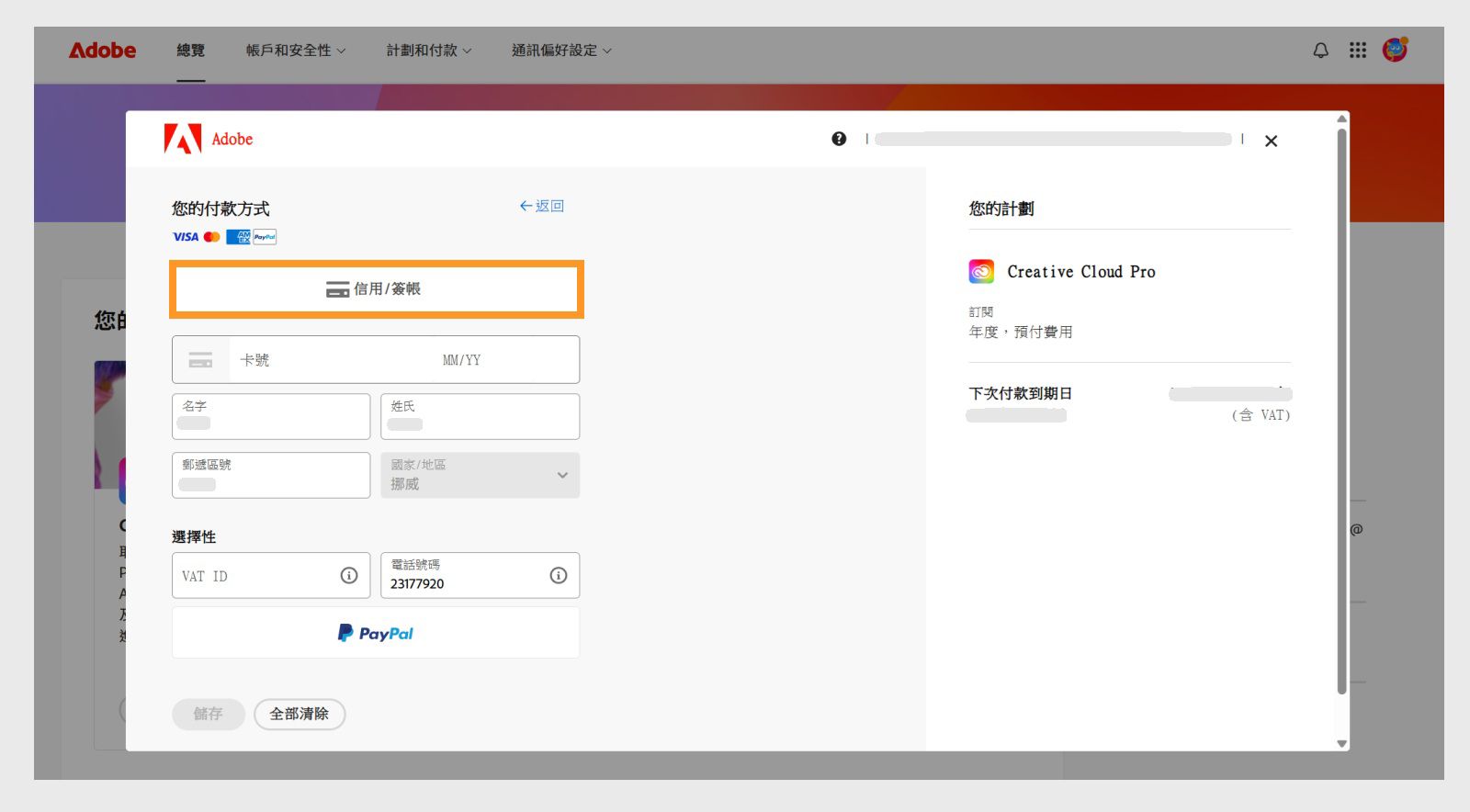Click the 選擇性 section label

point(194,536)
